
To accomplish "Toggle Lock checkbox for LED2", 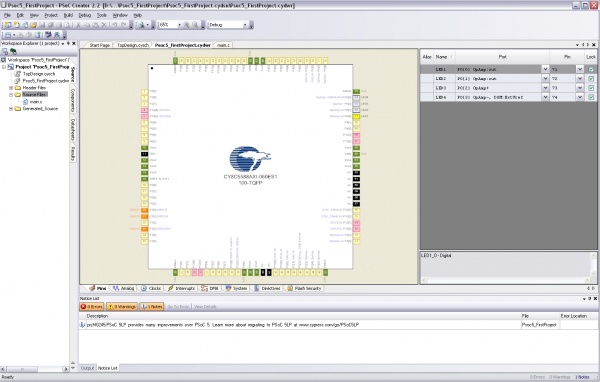I will [x=591, y=78].
